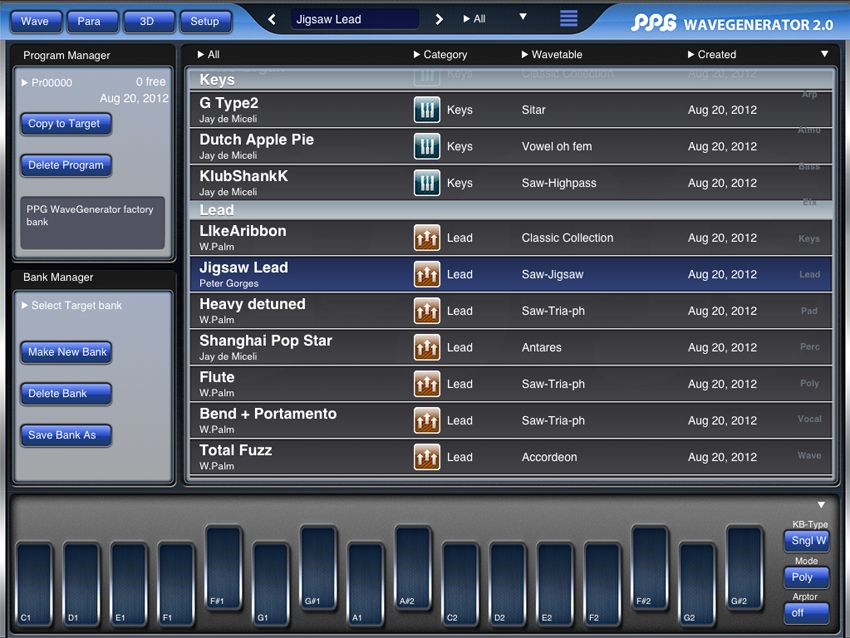This screenshot has height=638, width=850.
Task: Toggle KB-Type Sngl W button
Action: click(x=807, y=540)
